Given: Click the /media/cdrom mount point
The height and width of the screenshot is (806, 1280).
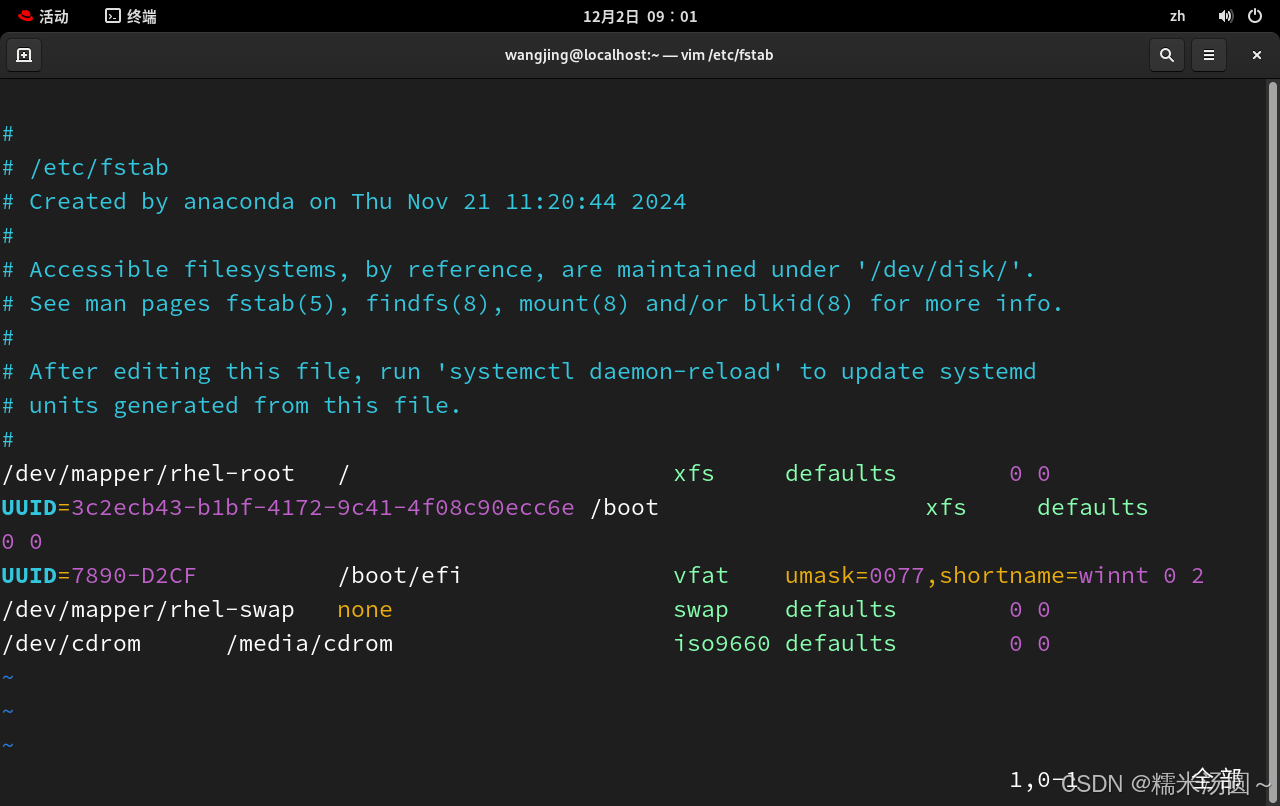Looking at the screenshot, I should click(309, 643).
